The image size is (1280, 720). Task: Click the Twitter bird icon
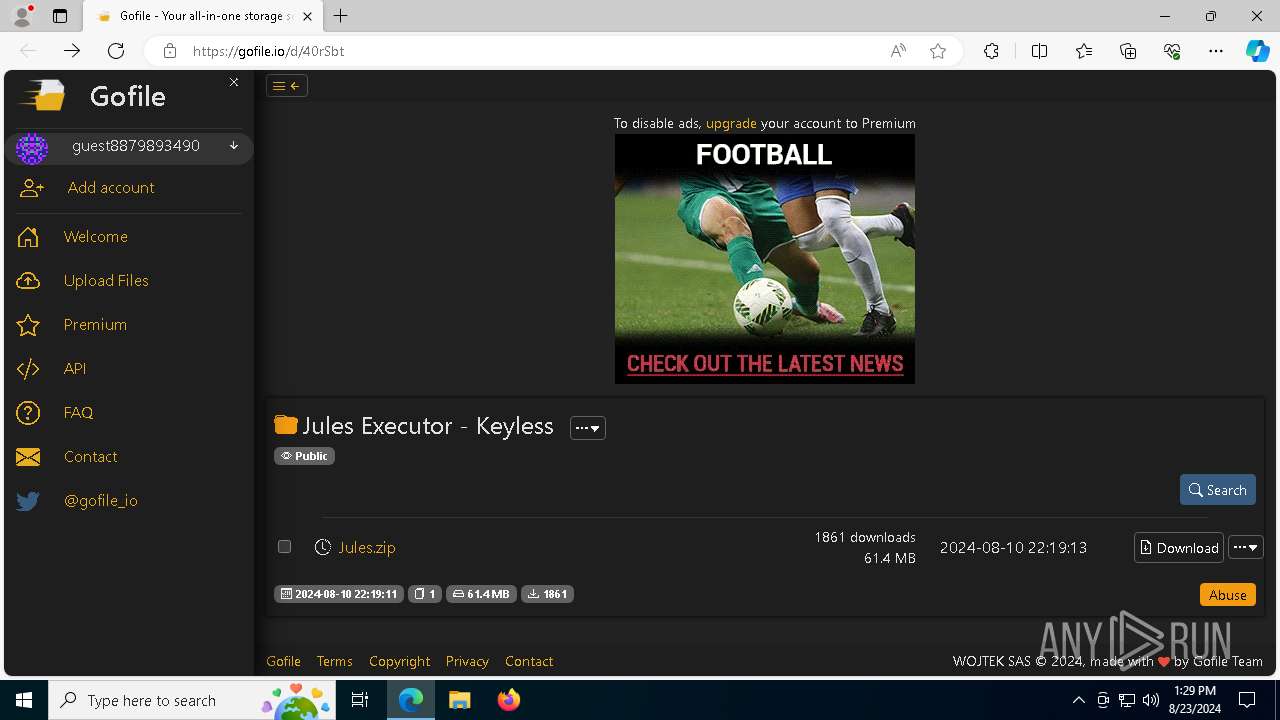click(x=28, y=501)
